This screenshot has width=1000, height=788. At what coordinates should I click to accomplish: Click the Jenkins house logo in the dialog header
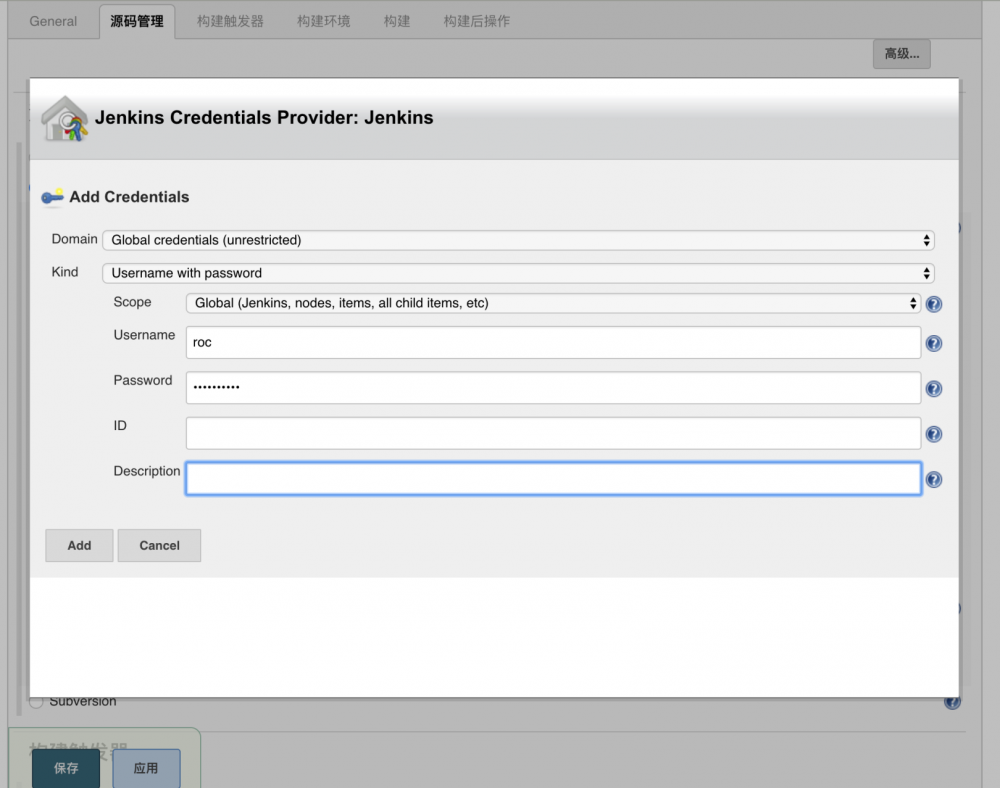tap(64, 117)
